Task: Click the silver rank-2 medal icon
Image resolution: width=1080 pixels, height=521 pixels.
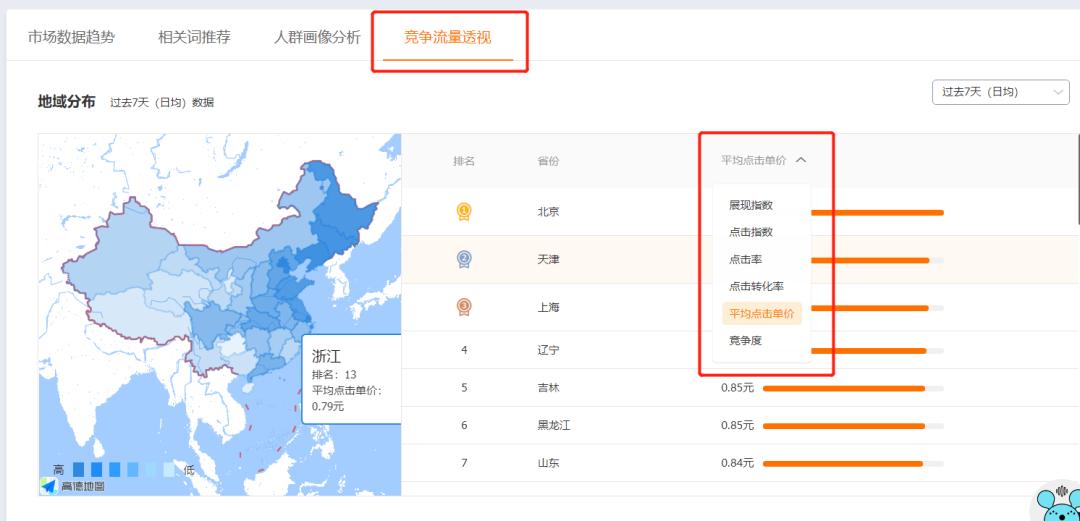Action: [464, 259]
